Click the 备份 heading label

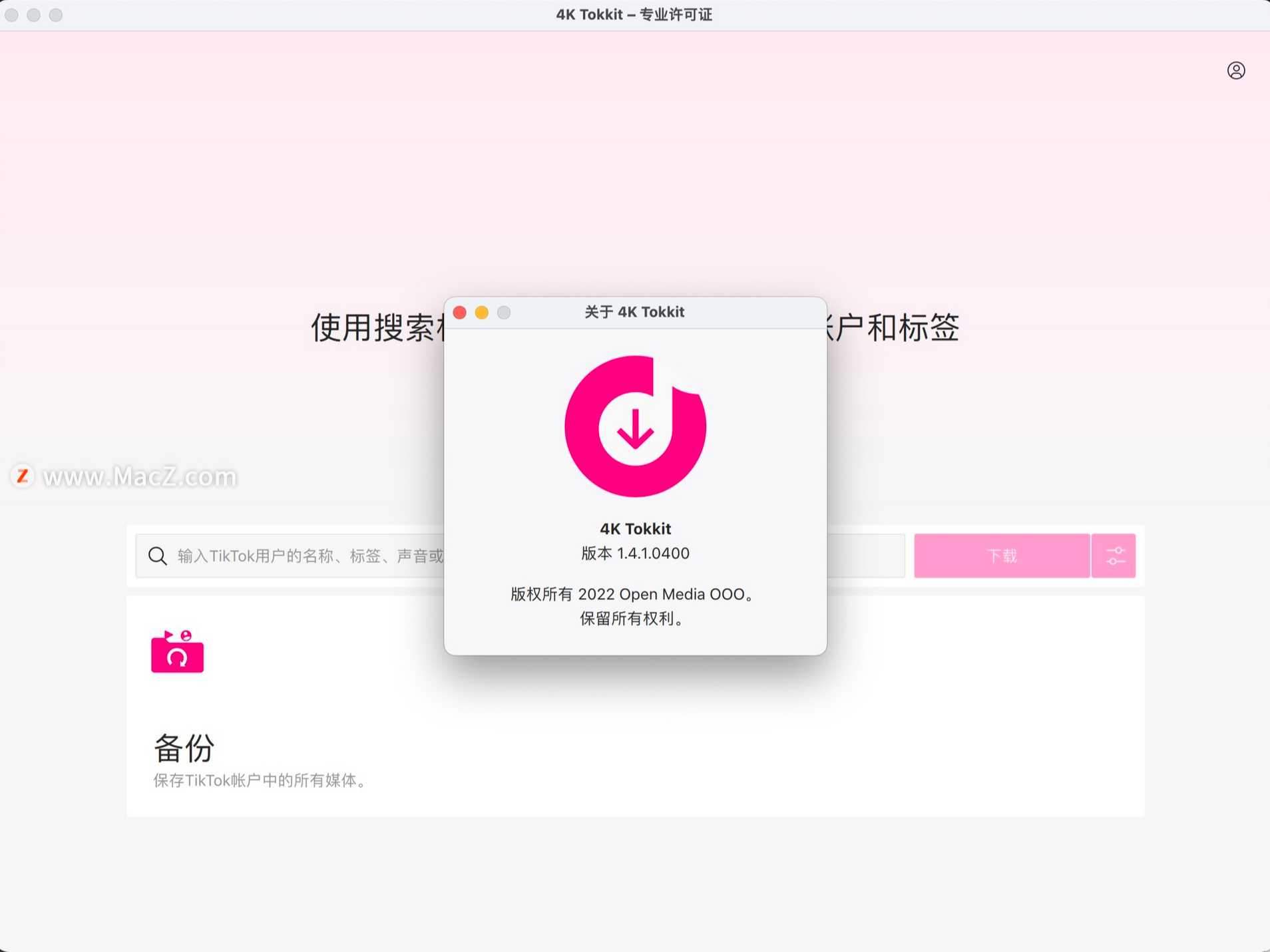point(184,748)
